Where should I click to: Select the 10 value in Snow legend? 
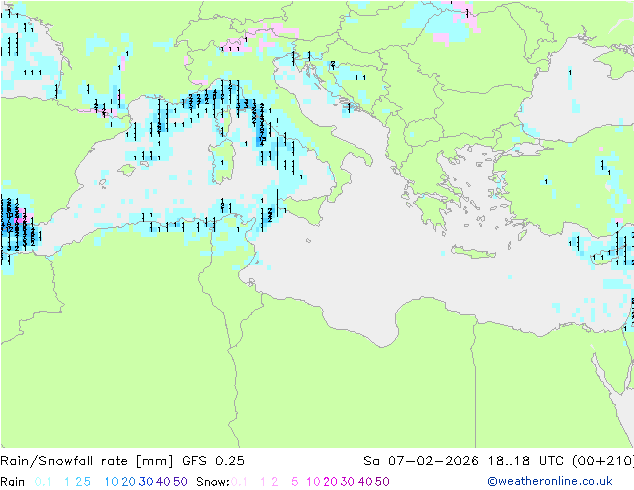(313, 482)
